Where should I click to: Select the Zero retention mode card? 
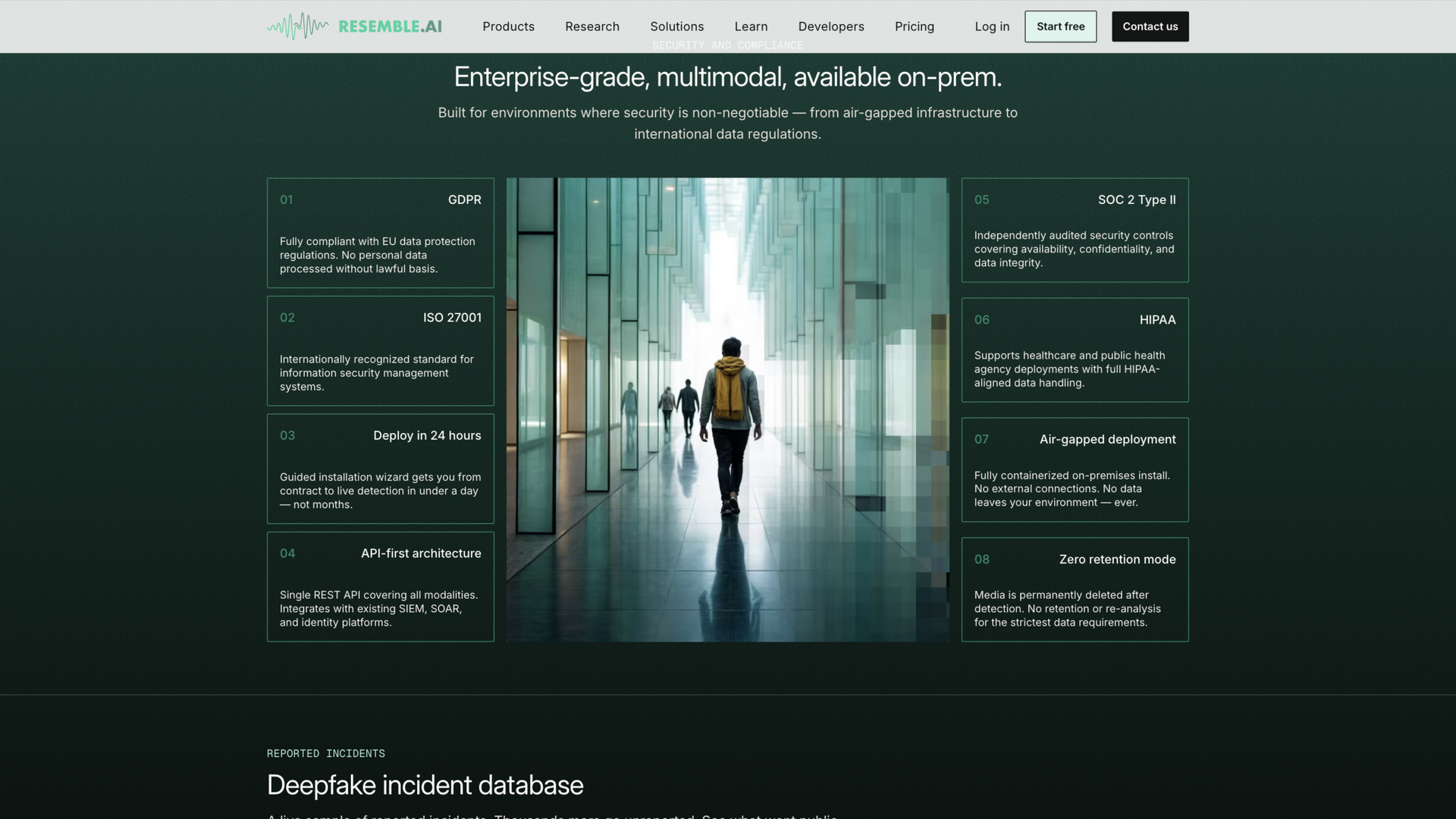point(1075,589)
